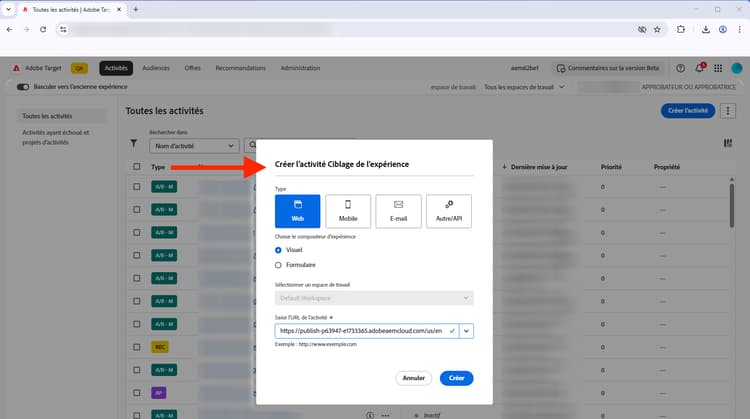Reload the browser page
This screenshot has height=419, width=750.
43,30
